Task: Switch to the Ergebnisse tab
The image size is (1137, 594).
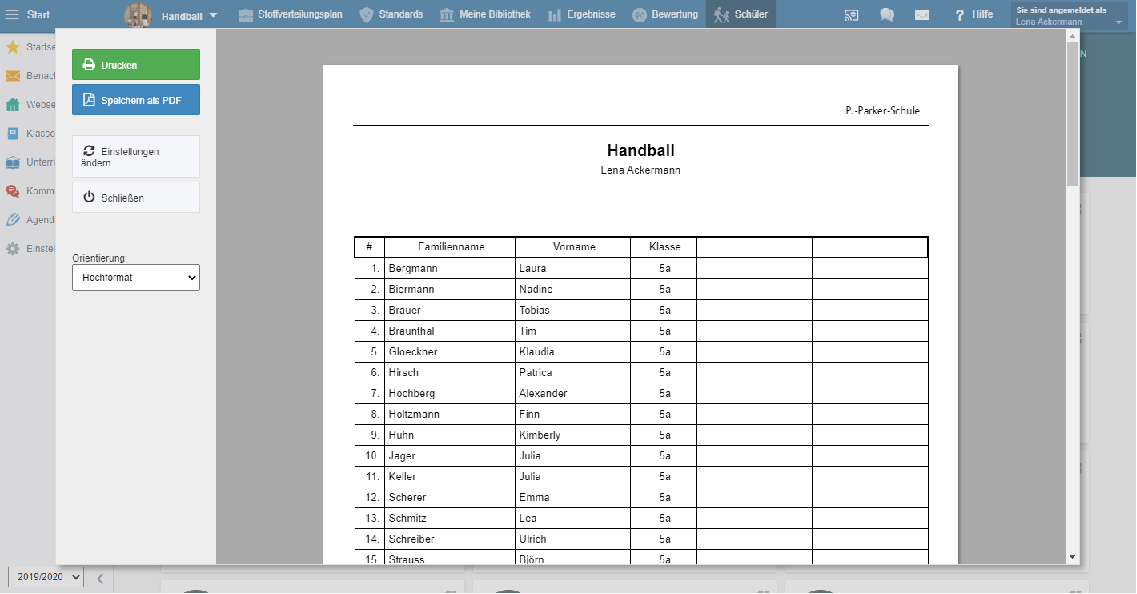Action: coord(582,15)
